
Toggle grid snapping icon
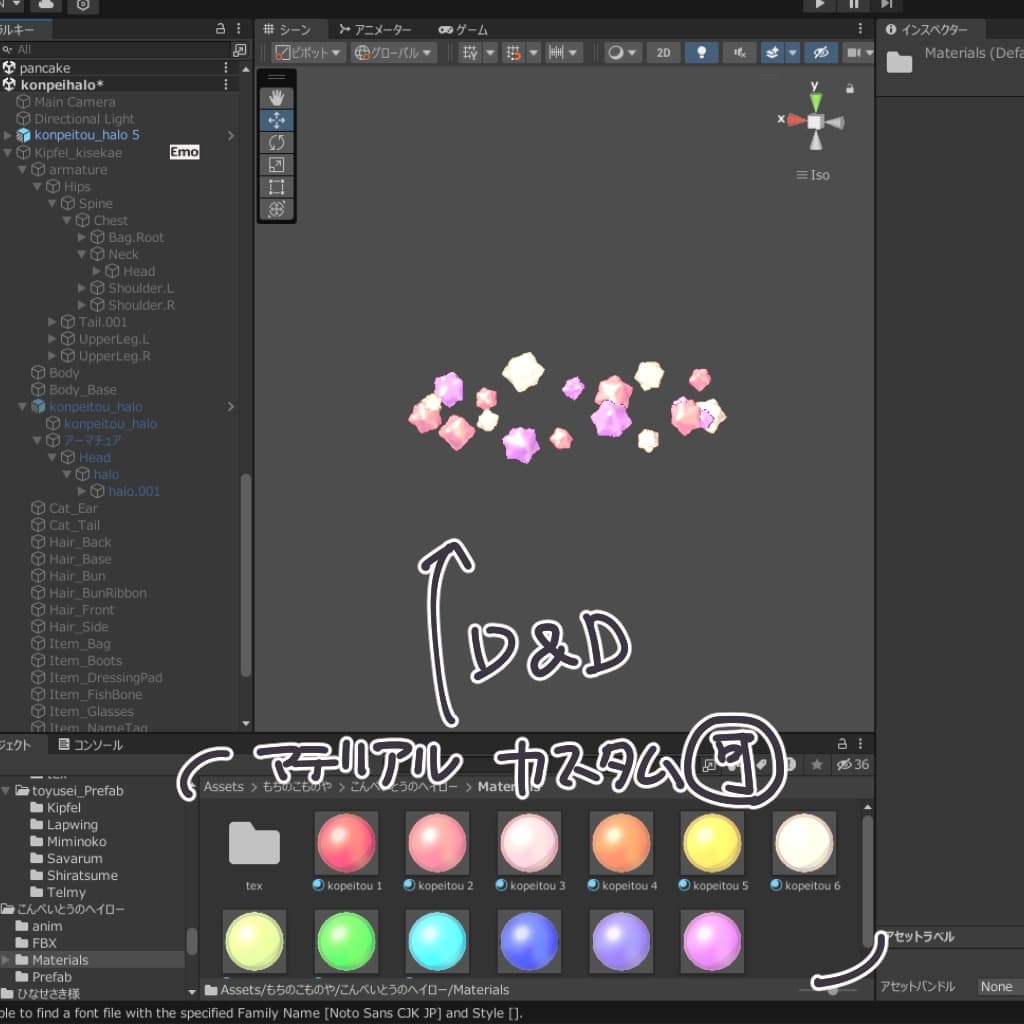tap(513, 53)
